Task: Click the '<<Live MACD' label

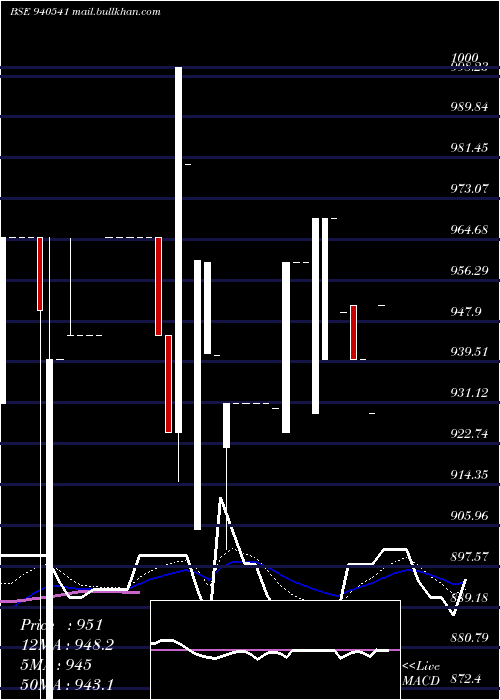Action: click(x=421, y=674)
